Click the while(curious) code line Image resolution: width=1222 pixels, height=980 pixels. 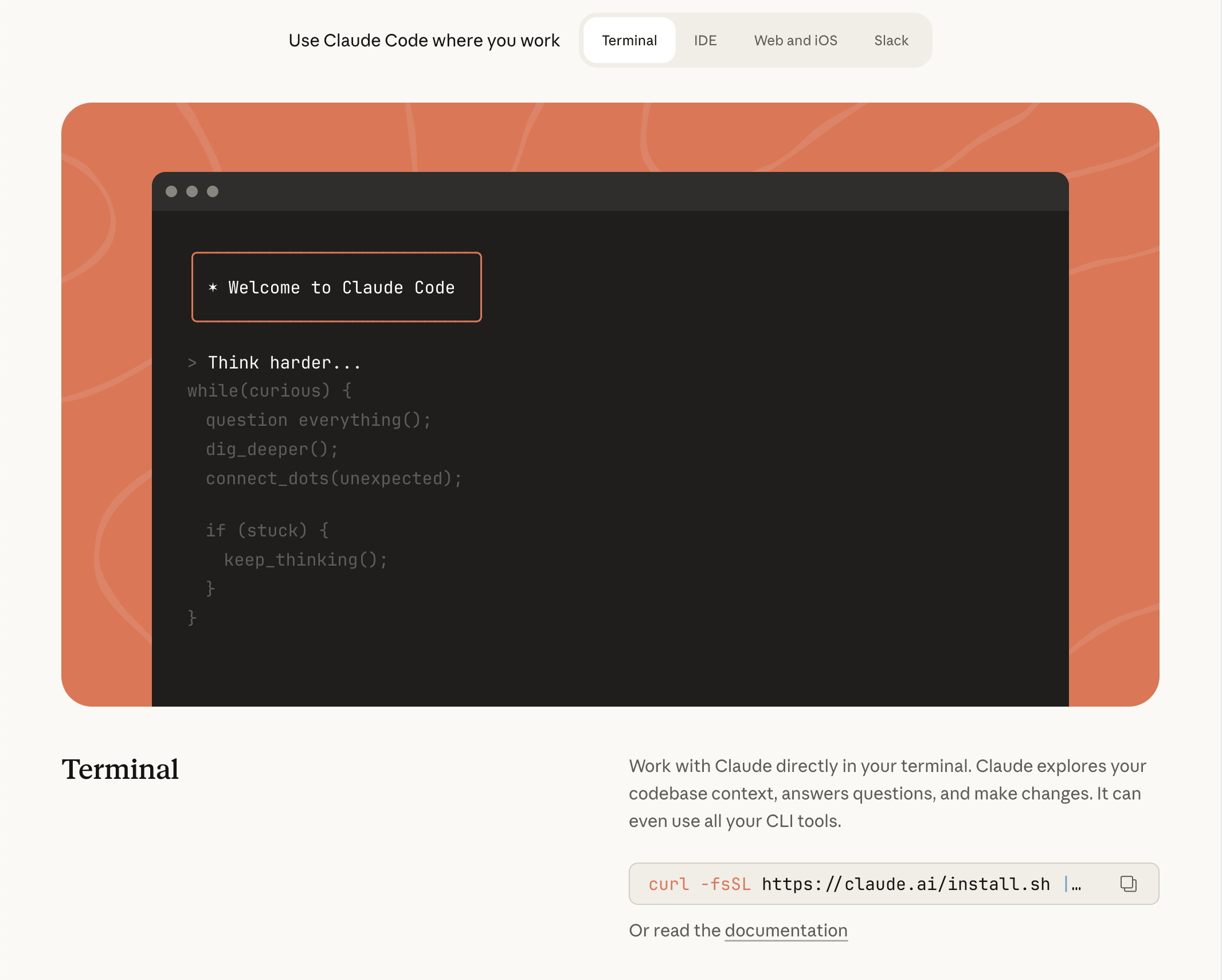[x=269, y=391]
